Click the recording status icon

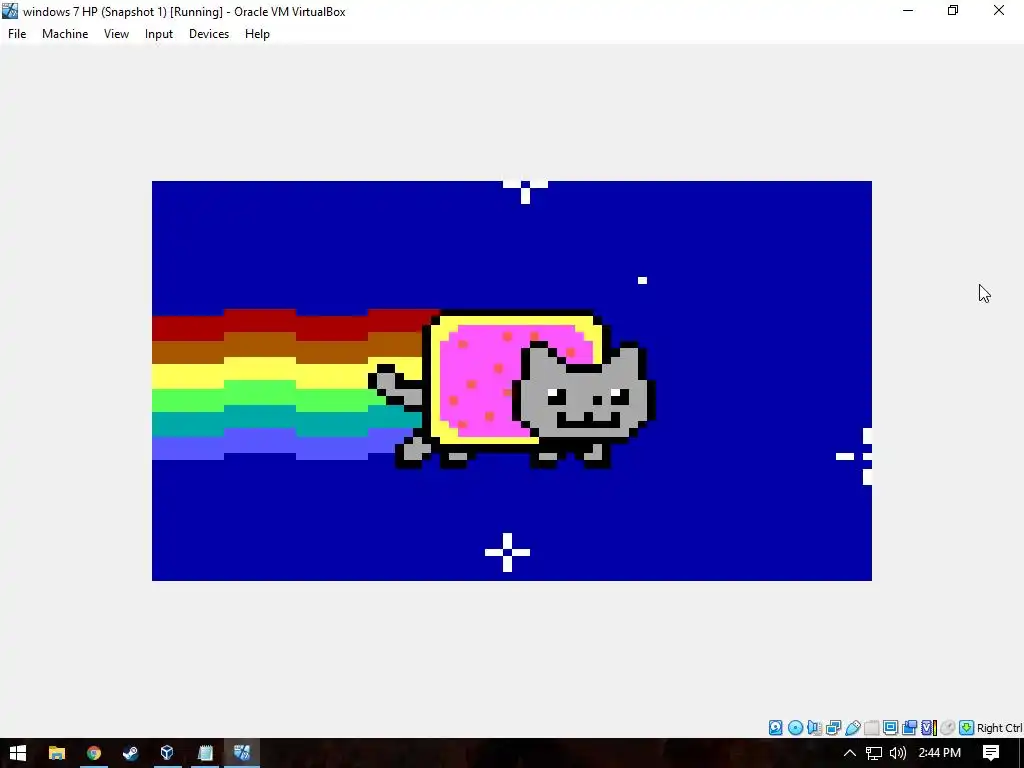tap(909, 728)
